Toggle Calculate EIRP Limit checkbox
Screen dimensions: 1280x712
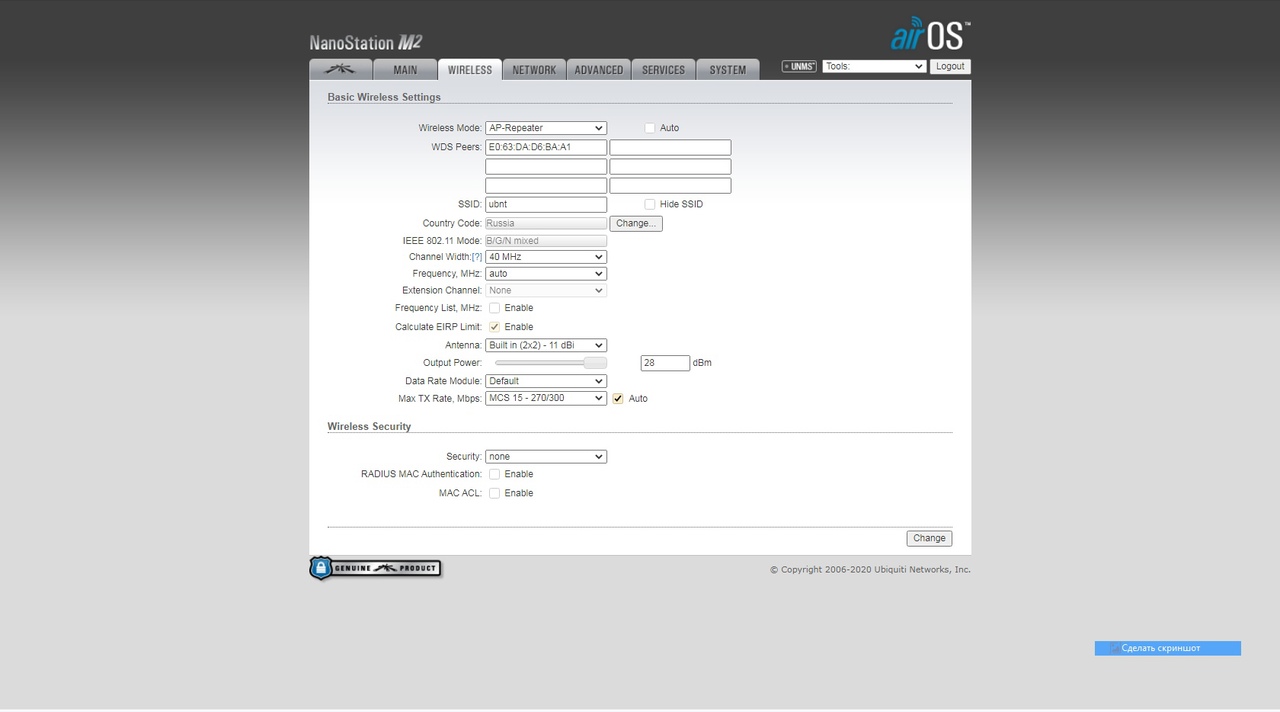tap(494, 327)
